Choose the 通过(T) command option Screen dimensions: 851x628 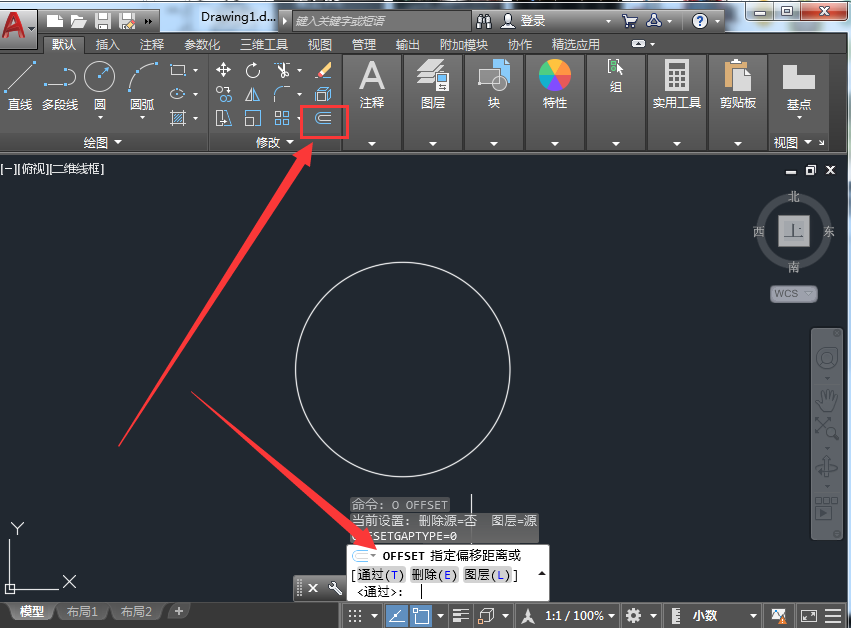pyautogui.click(x=381, y=575)
